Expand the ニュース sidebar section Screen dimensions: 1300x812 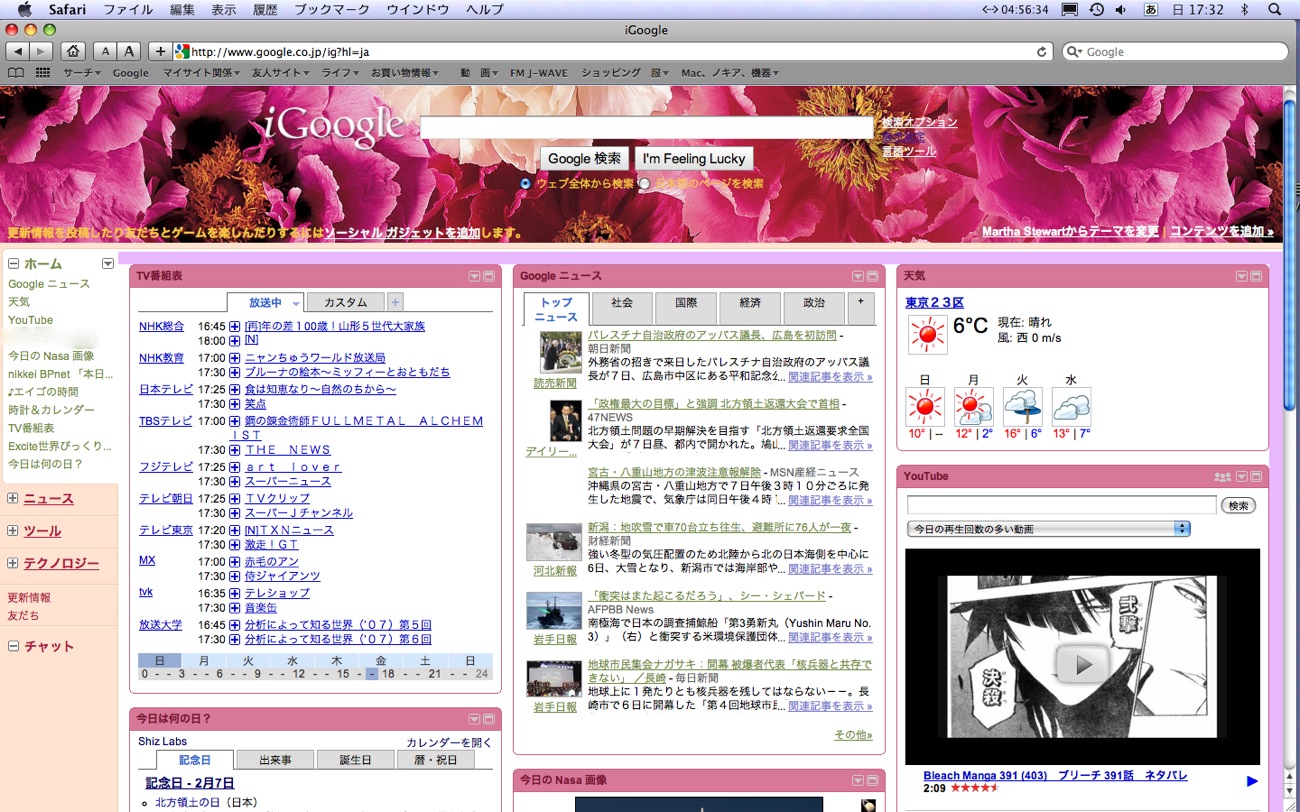13,498
